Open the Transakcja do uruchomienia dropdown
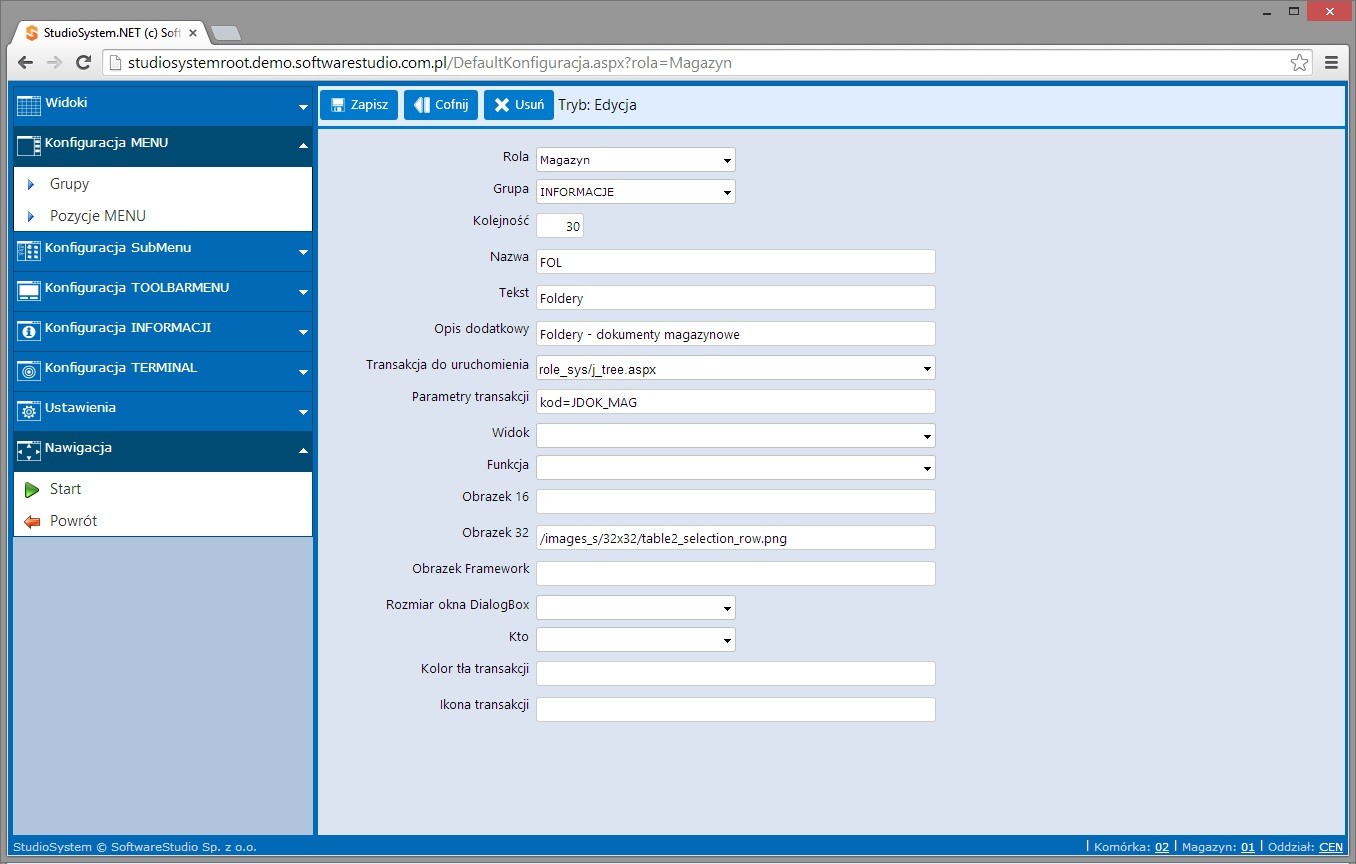 click(x=736, y=368)
